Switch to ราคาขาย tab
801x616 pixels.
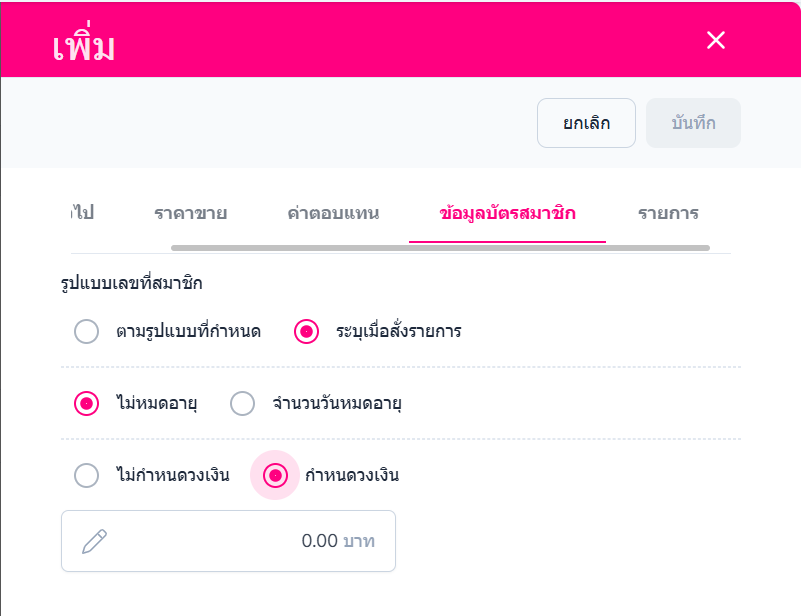pos(190,213)
